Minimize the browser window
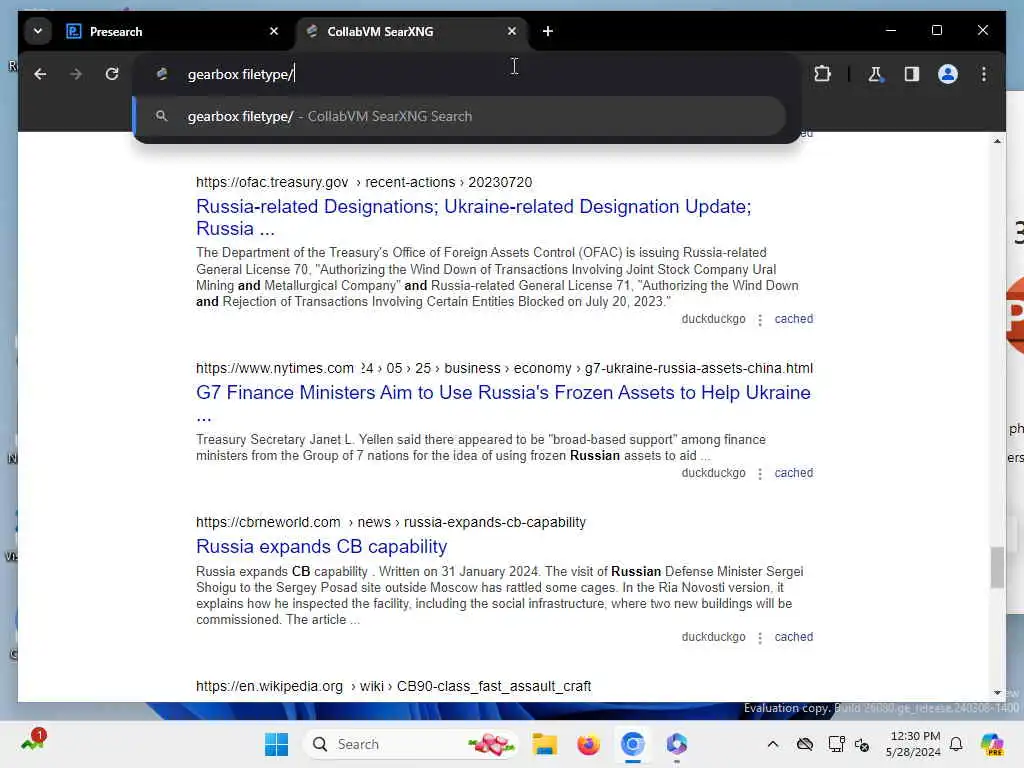 [891, 30]
